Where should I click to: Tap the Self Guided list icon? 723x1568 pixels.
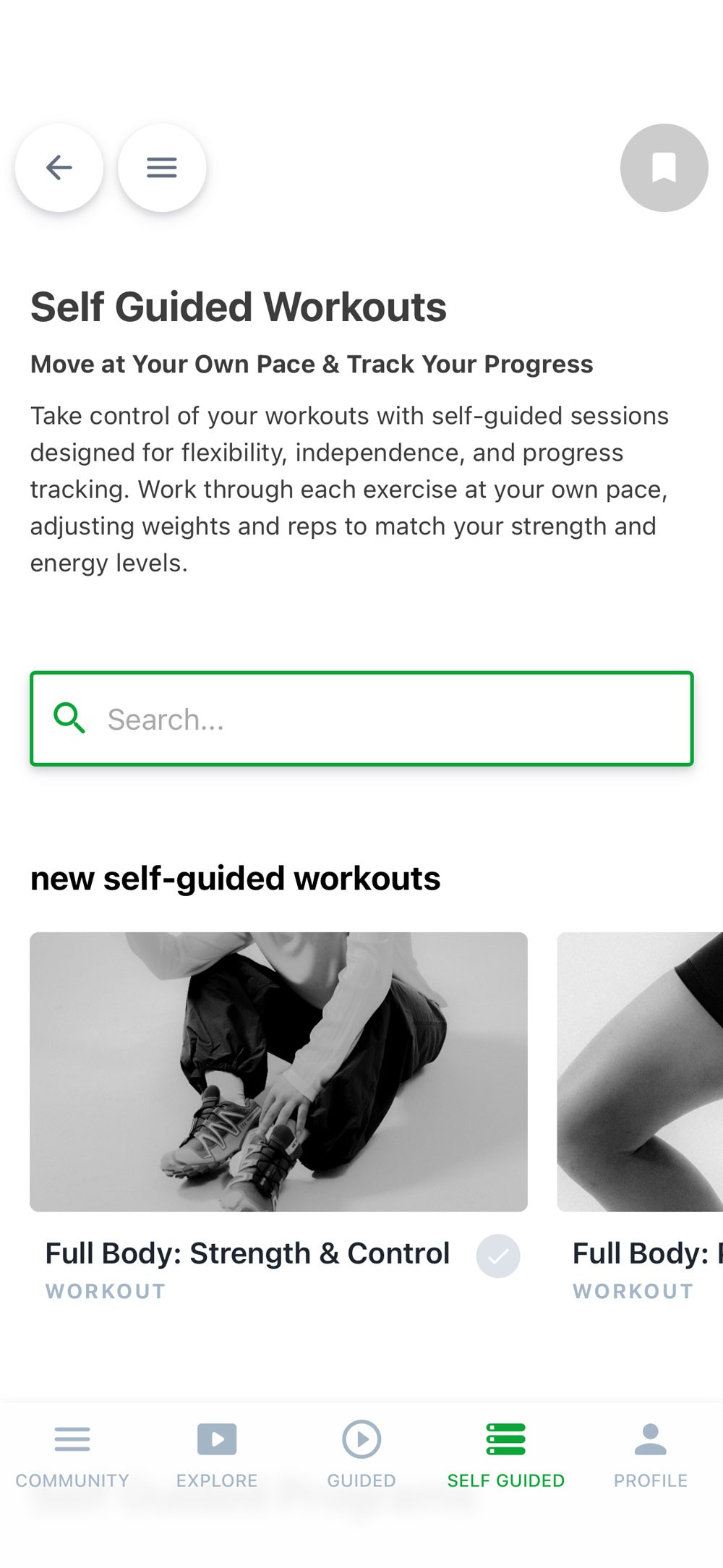[506, 1439]
